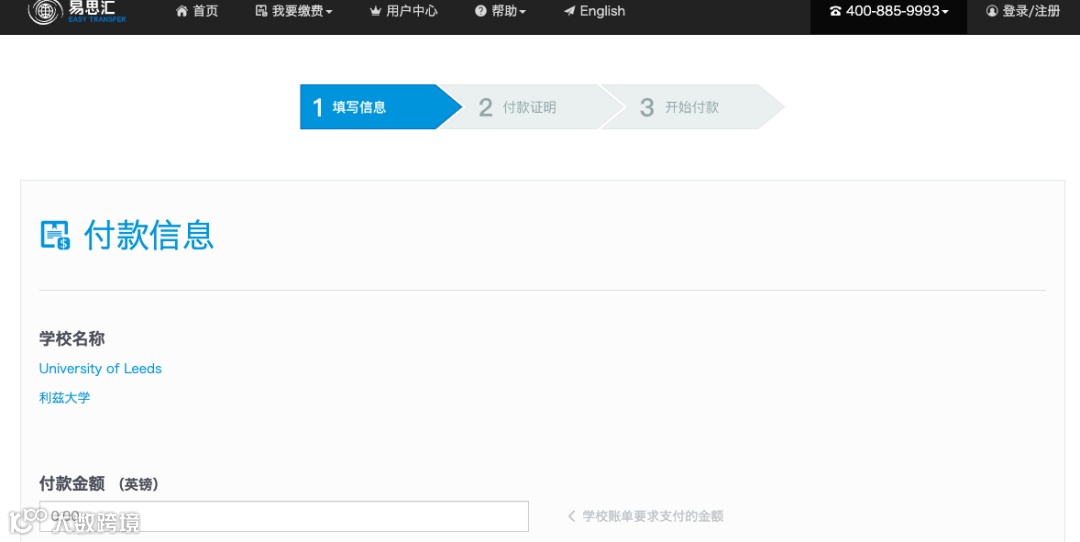
Task: Expand the 帮助 help menu
Action: coord(500,11)
